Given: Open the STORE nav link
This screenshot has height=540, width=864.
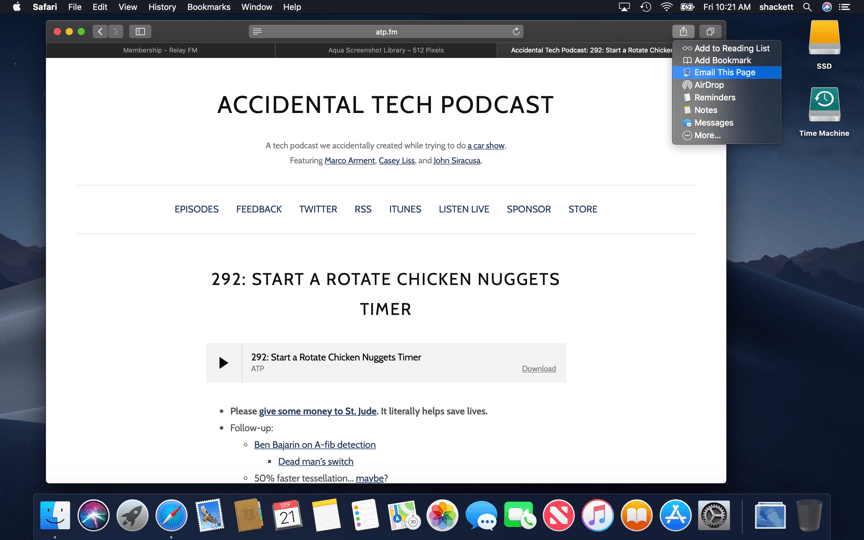Looking at the screenshot, I should 583,209.
